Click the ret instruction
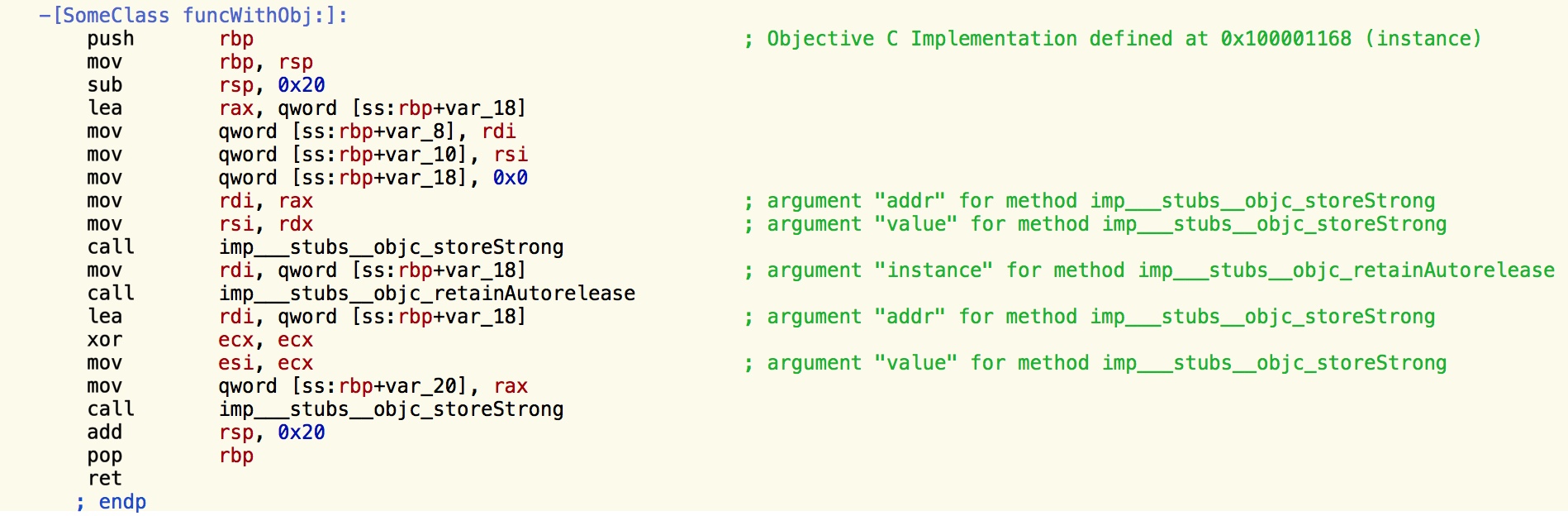Viewport: 1568px width, 516px height. 105,479
